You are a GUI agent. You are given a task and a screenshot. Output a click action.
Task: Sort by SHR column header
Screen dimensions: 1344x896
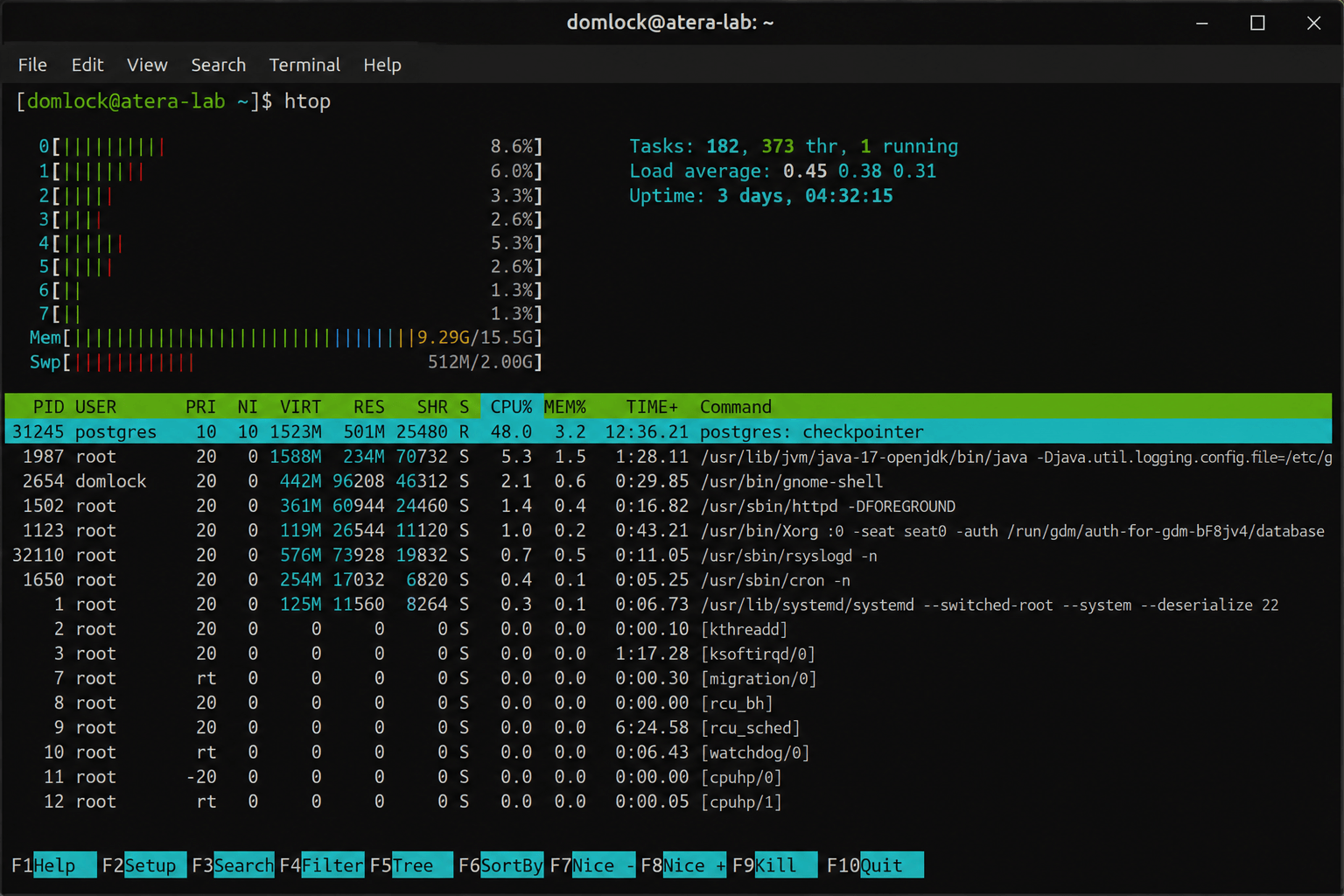(x=432, y=407)
